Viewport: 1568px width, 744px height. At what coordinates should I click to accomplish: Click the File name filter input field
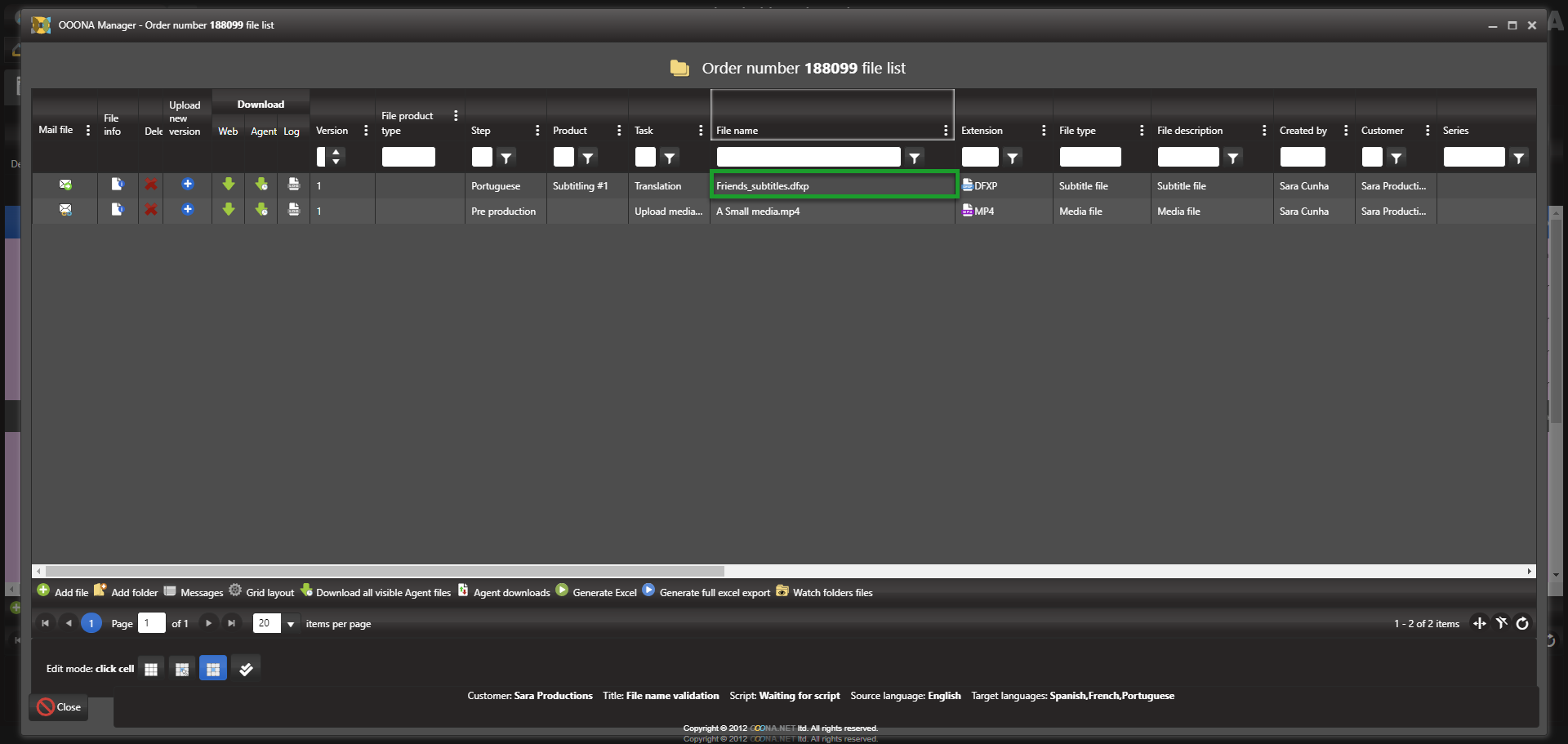click(808, 157)
